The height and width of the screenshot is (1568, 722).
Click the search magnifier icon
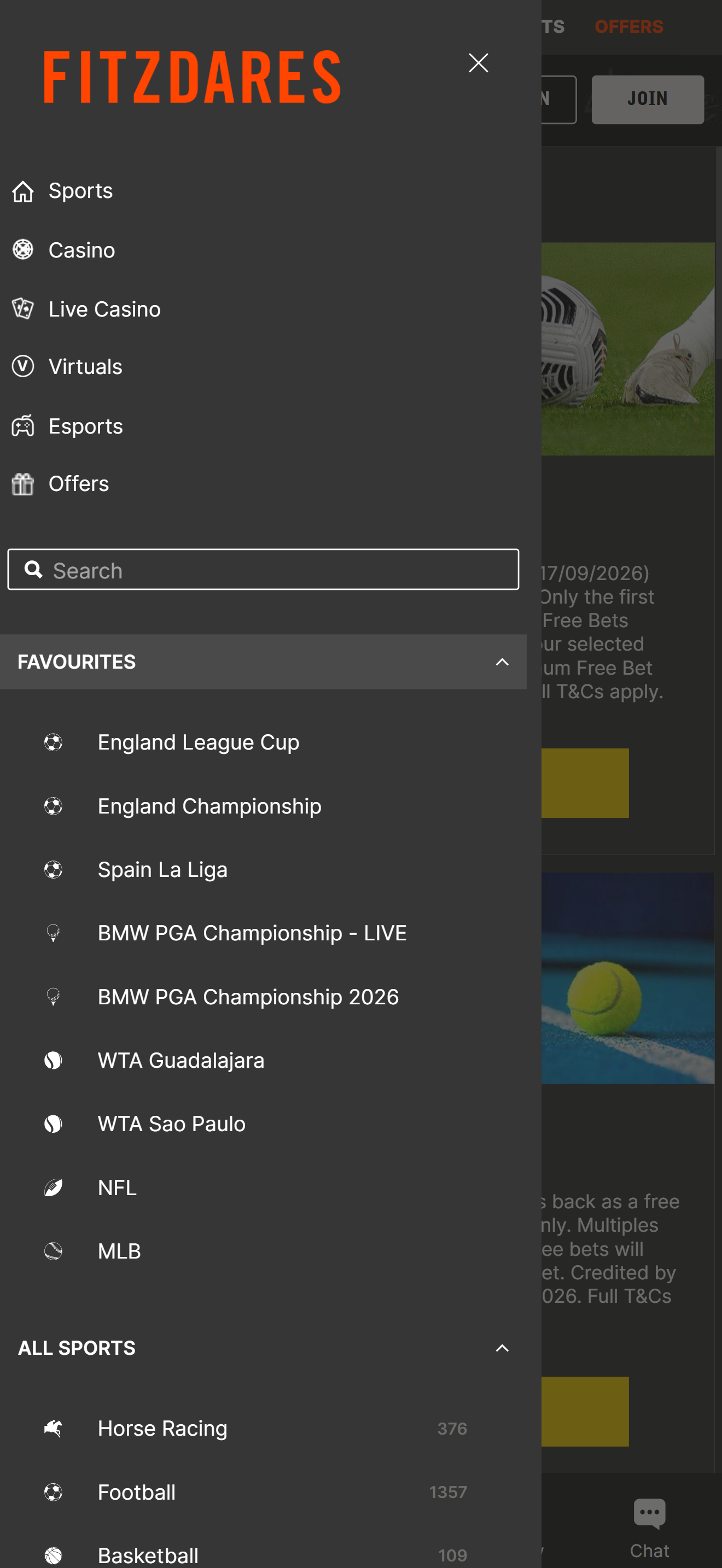tap(33, 570)
